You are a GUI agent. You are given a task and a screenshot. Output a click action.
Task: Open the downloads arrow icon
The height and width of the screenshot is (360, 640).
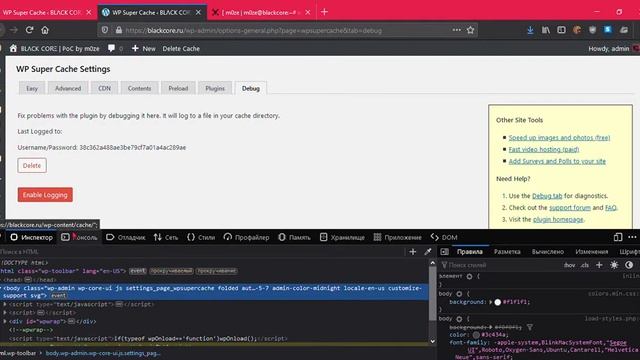[x=530, y=30]
